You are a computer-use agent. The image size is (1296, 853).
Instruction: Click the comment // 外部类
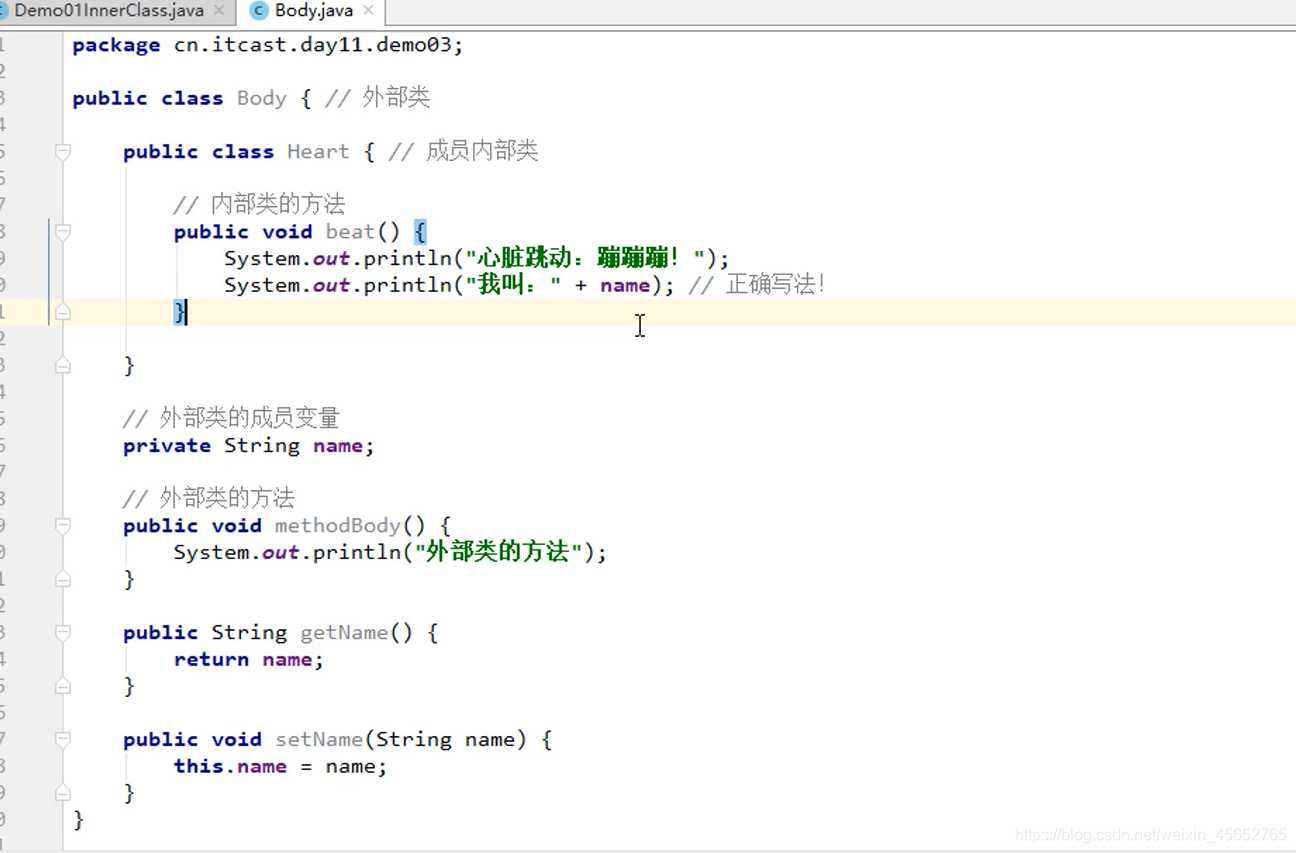(378, 98)
